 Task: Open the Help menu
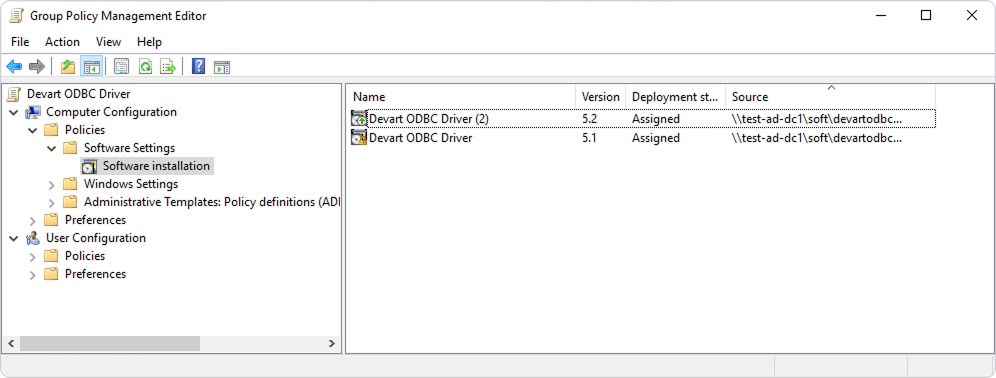tap(149, 42)
